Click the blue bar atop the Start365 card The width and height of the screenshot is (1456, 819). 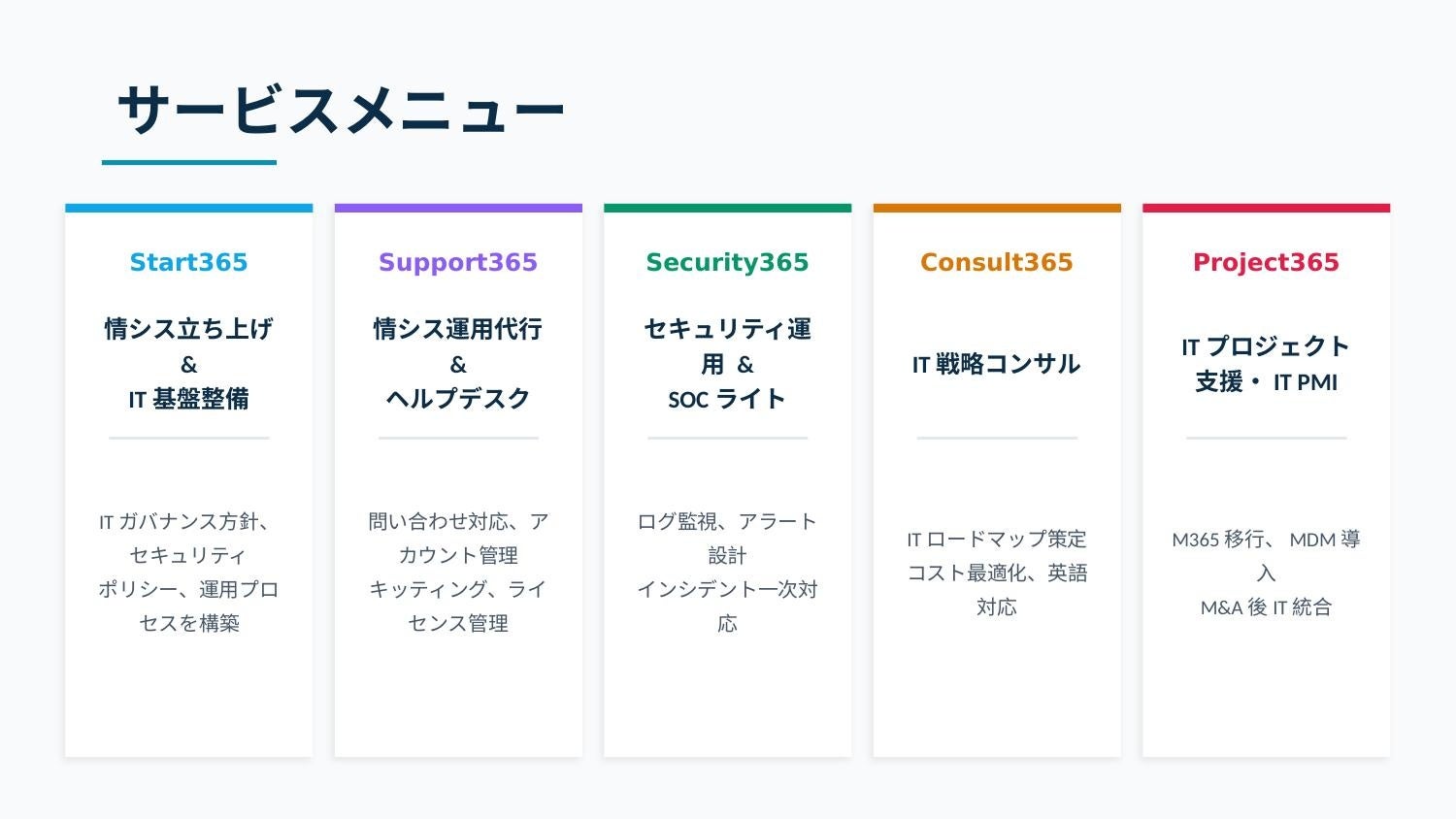tap(188, 208)
